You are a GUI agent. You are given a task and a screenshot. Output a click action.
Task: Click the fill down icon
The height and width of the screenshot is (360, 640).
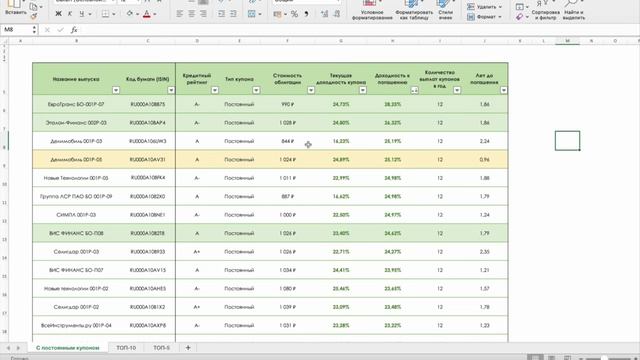coord(519,7)
